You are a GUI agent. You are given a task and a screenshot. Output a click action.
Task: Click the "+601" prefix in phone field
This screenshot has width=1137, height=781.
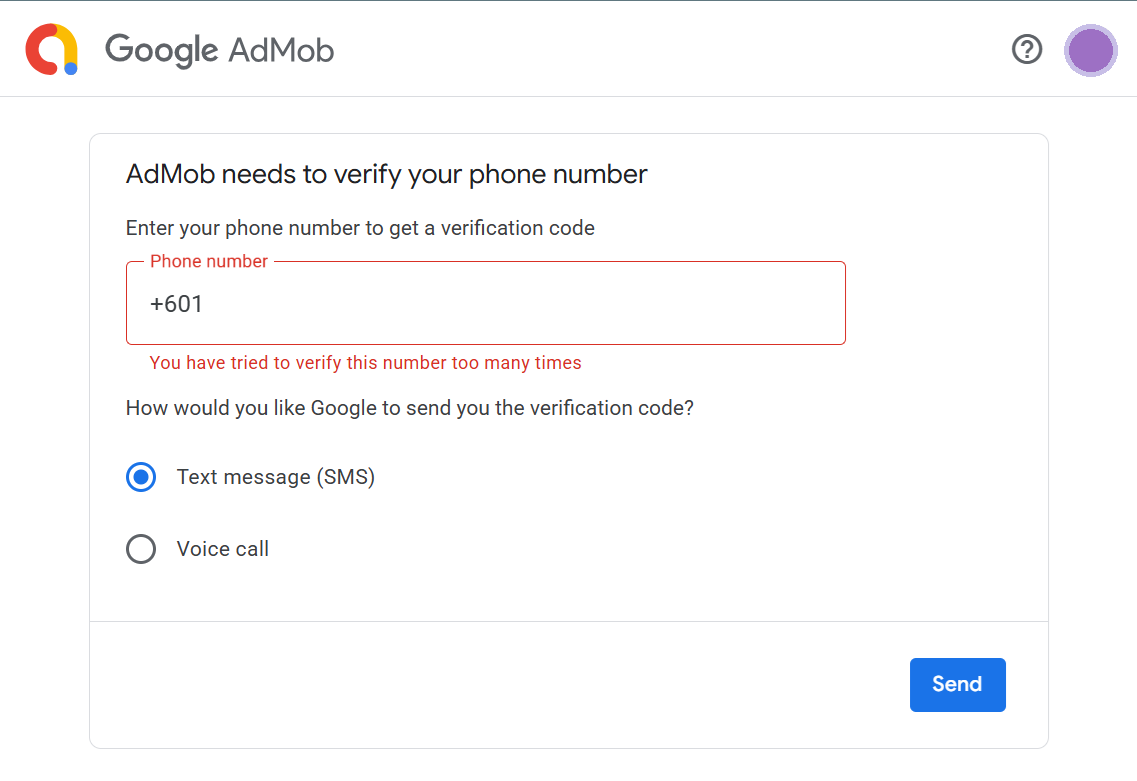click(x=176, y=304)
